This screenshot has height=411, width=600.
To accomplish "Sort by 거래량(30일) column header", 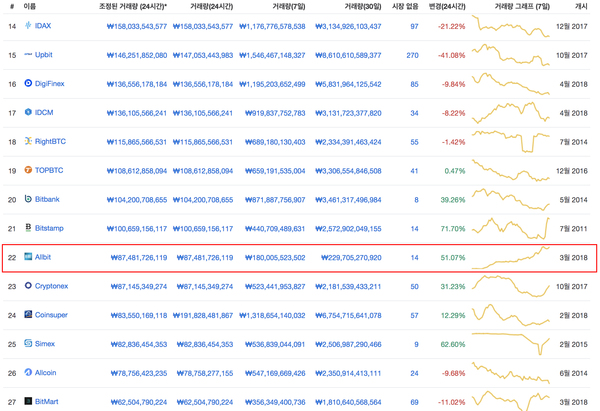I will click(363, 6).
